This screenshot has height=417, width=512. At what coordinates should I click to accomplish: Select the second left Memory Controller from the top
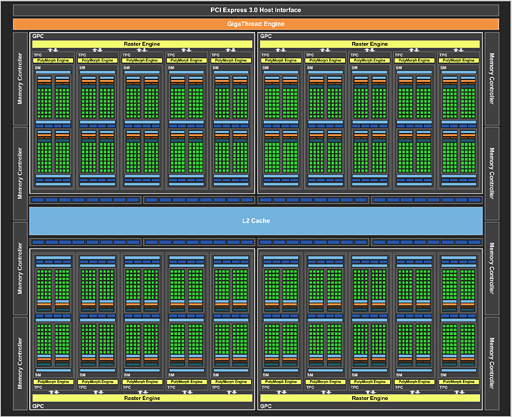[20, 173]
